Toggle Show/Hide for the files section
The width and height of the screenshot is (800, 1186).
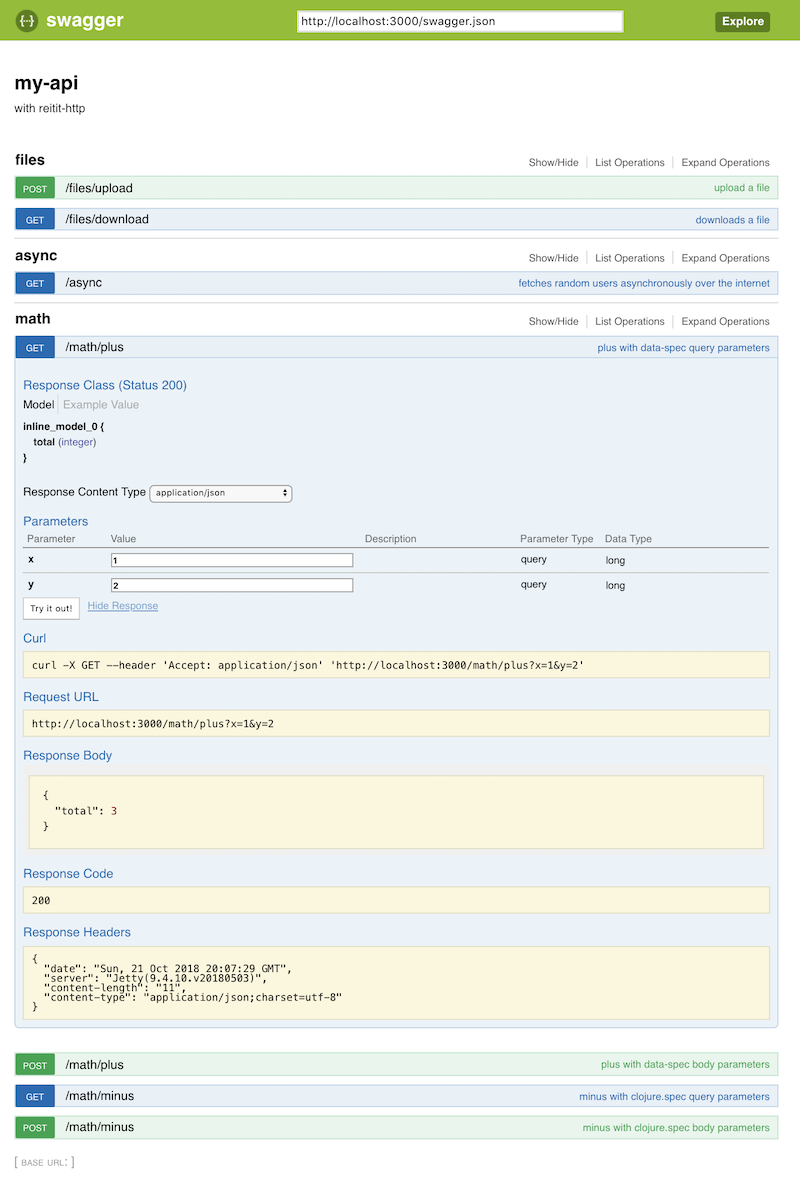click(x=553, y=163)
